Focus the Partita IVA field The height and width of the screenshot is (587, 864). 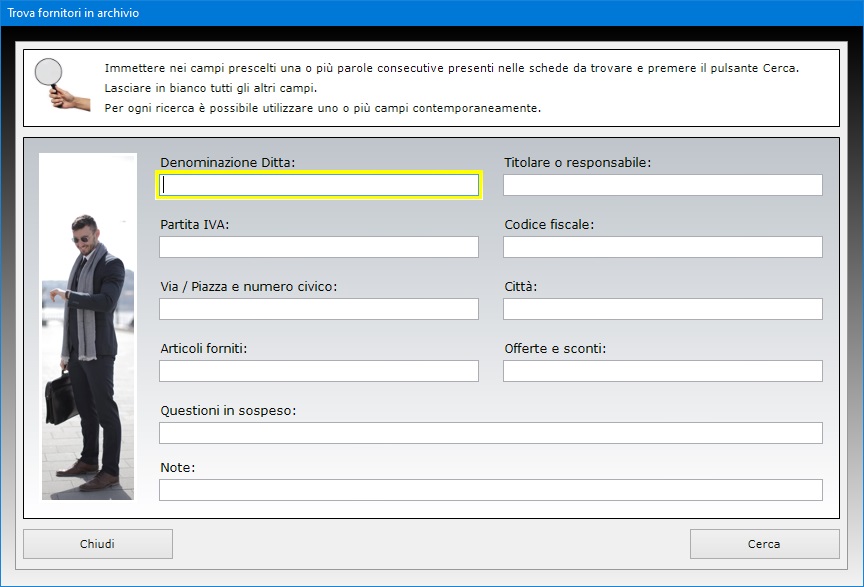click(319, 247)
